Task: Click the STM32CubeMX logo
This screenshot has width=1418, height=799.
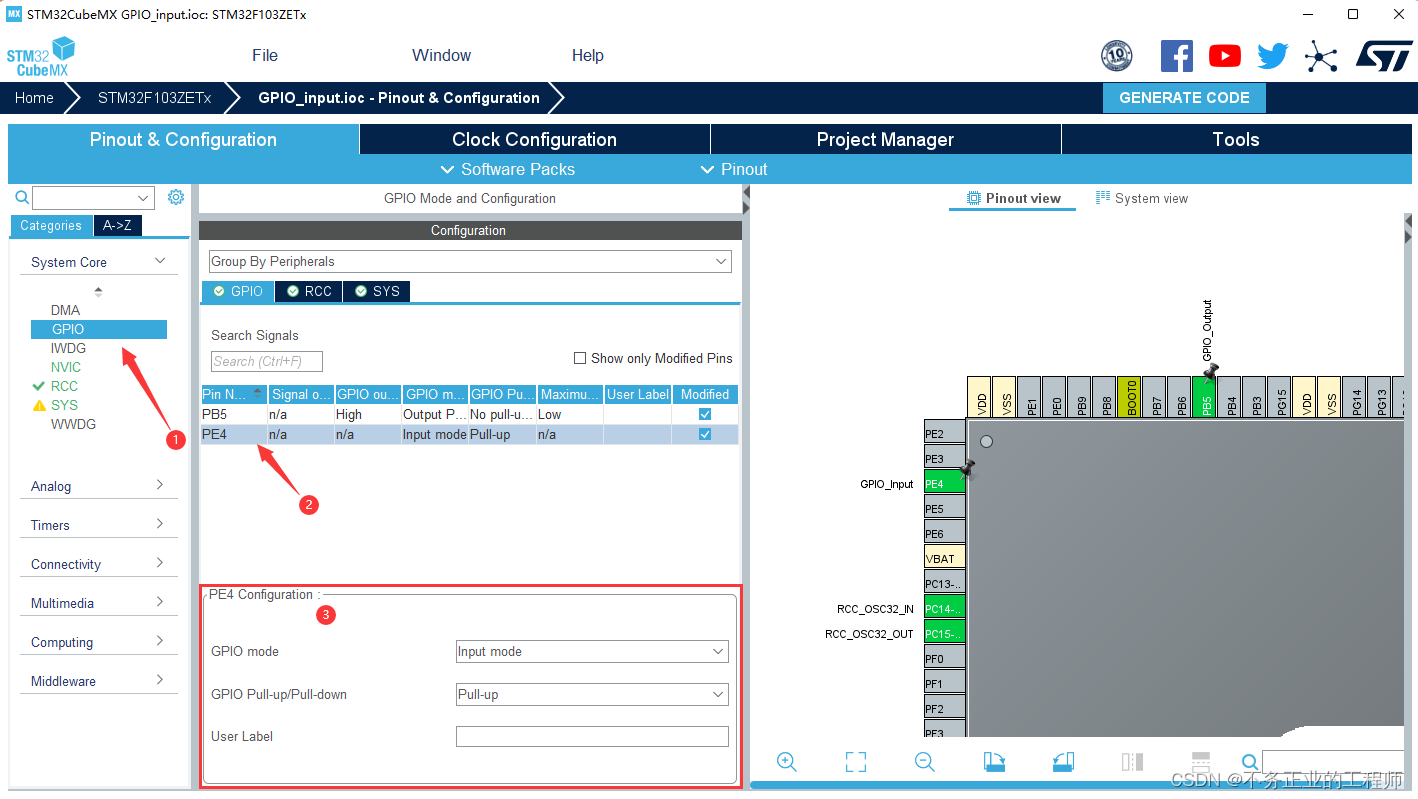Action: coord(41,56)
